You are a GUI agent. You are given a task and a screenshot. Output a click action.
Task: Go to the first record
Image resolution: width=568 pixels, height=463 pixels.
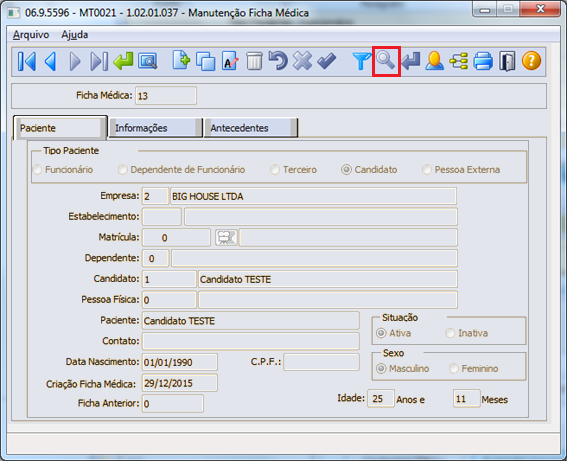pos(27,61)
